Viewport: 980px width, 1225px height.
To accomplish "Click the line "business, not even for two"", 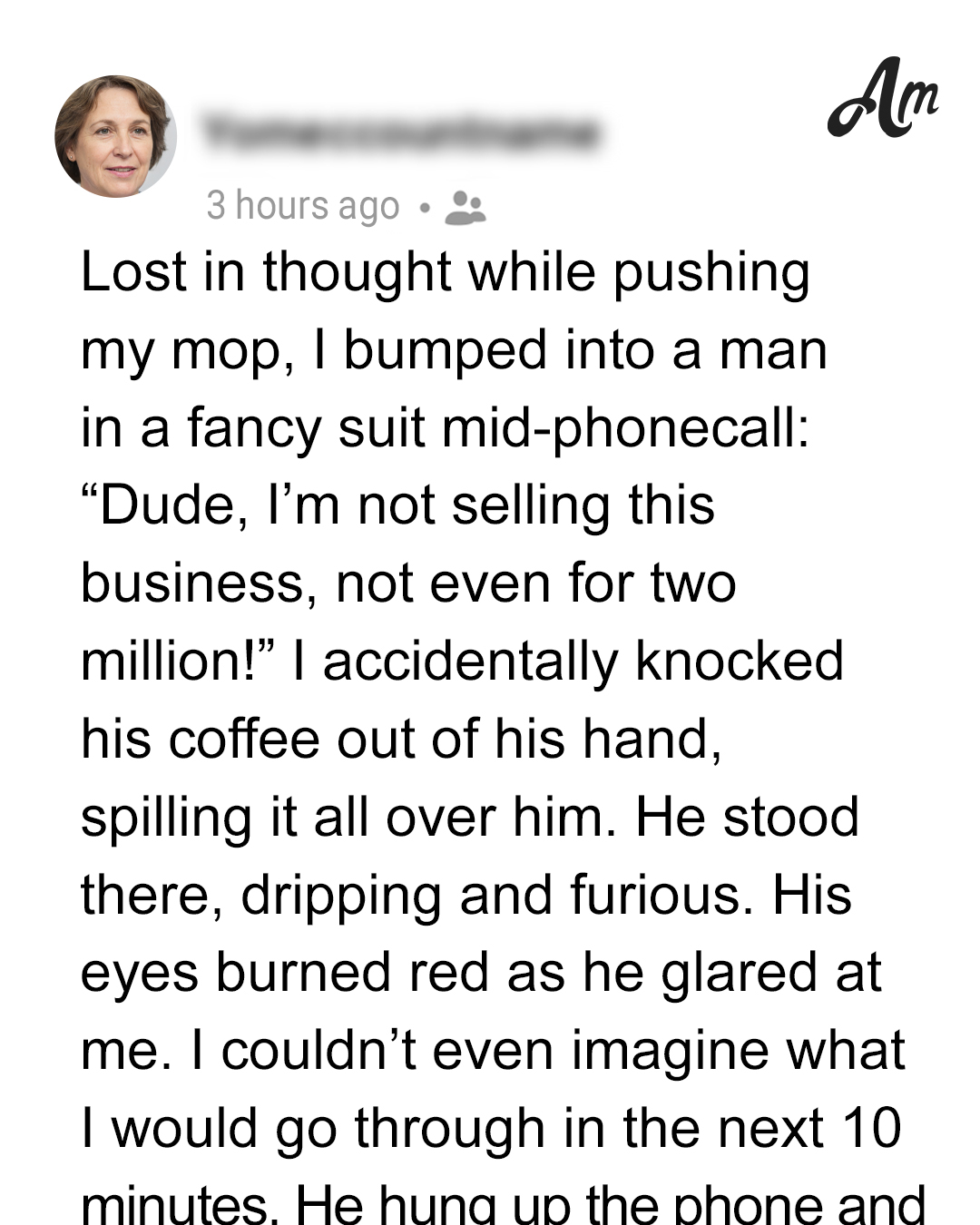I will click(408, 583).
